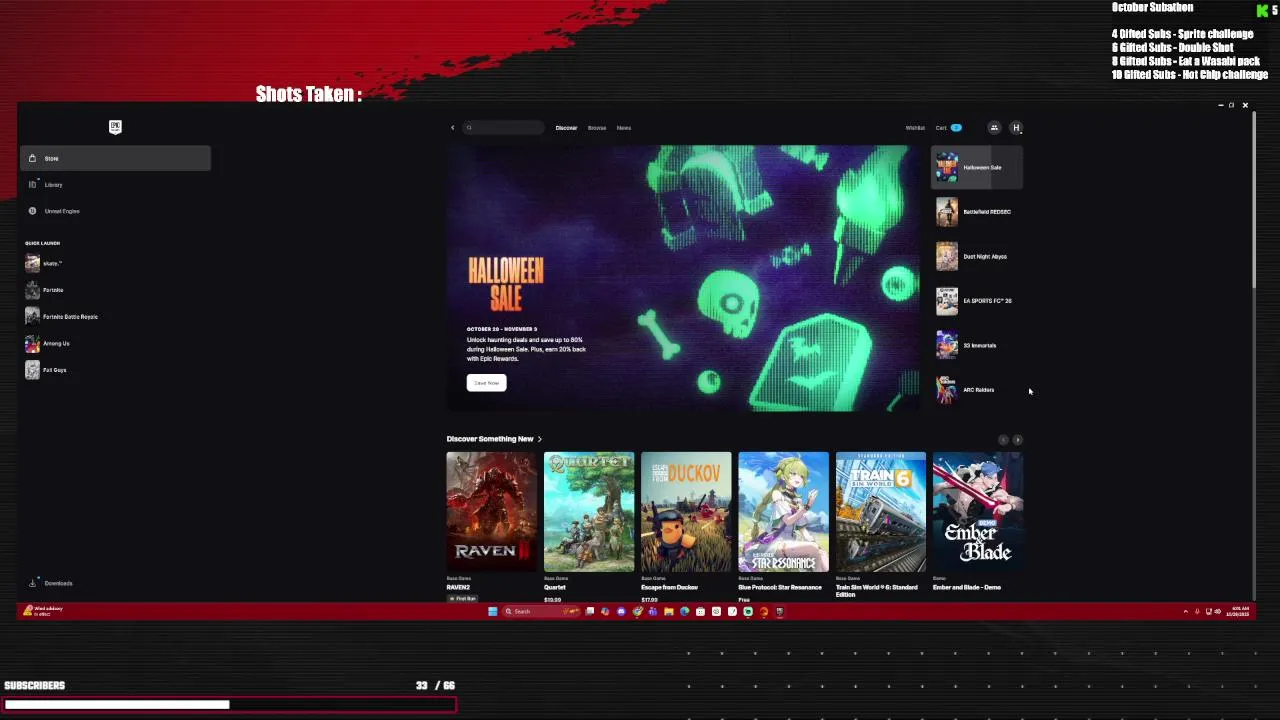This screenshot has width=1280, height=720.
Task: Click the Downloads label in sidebar
Action: pyautogui.click(x=58, y=583)
